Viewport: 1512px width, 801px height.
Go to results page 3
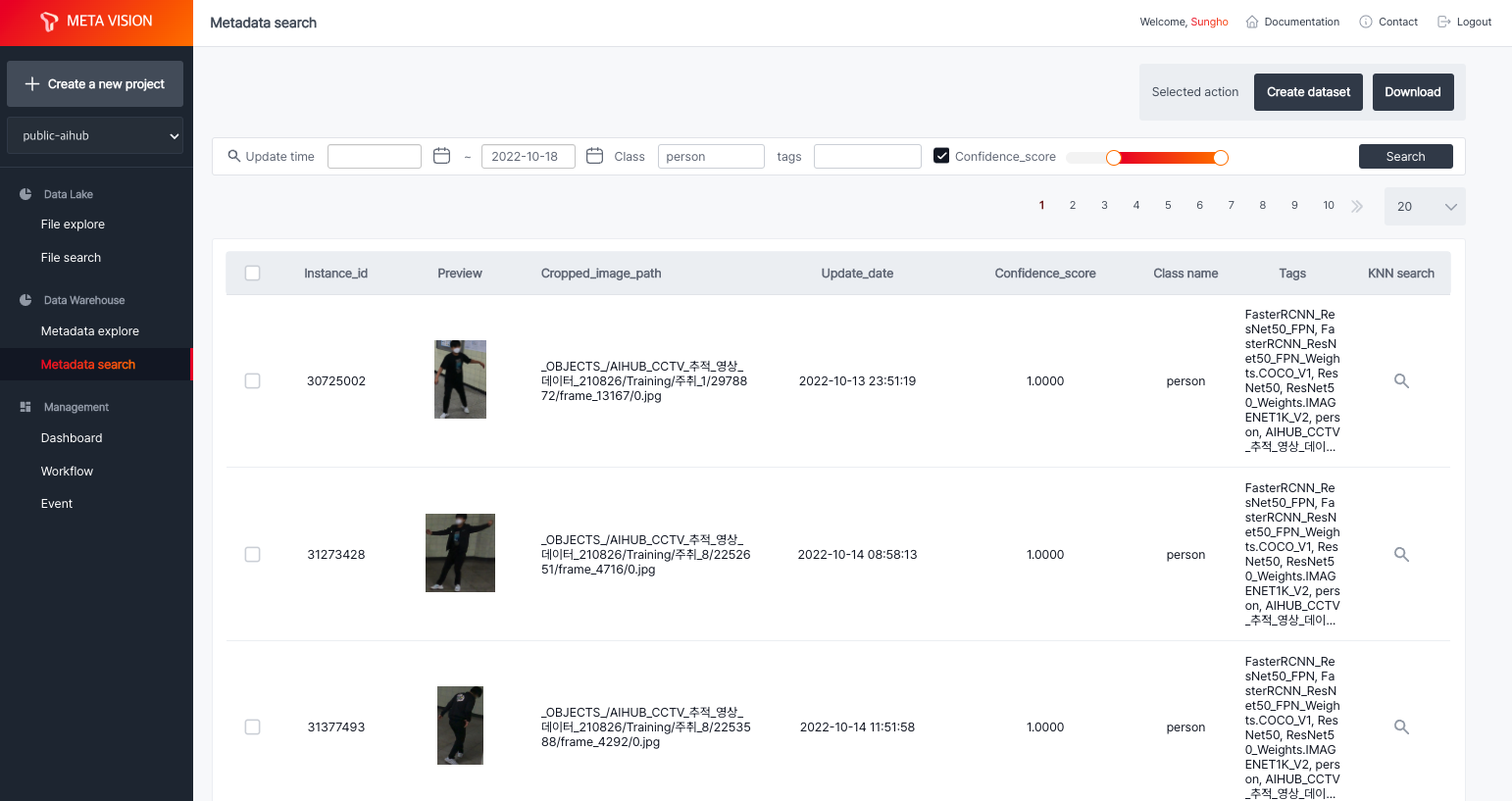[x=1104, y=206]
